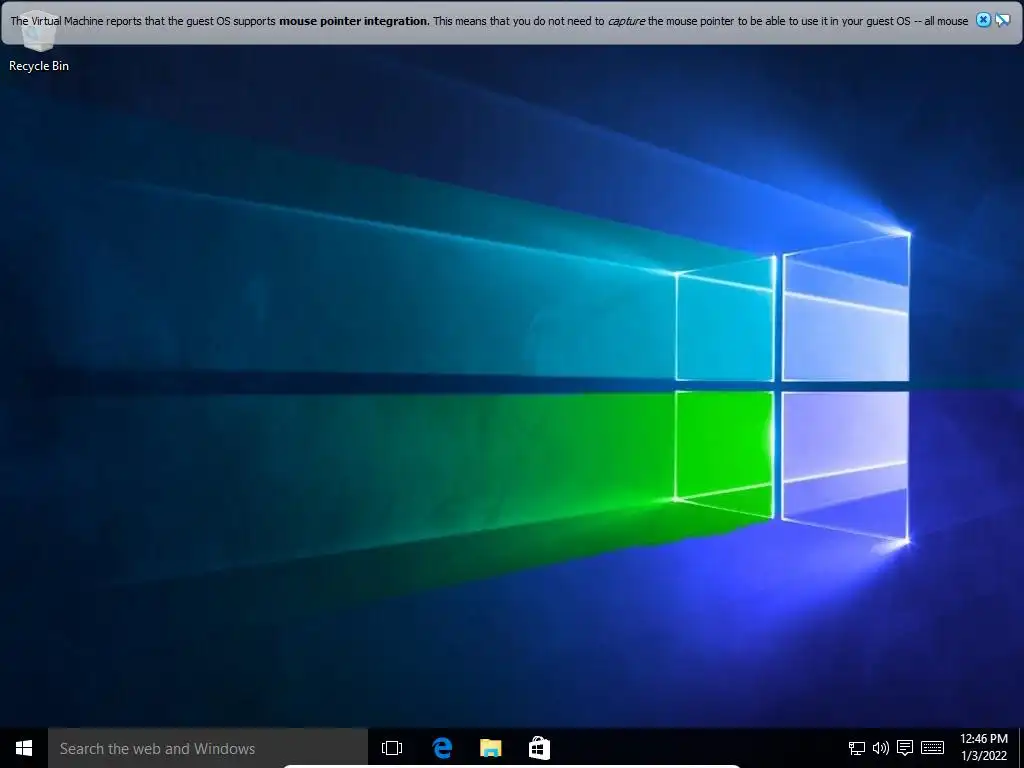Open the network status tray icon
1024x768 pixels.
[857, 748]
